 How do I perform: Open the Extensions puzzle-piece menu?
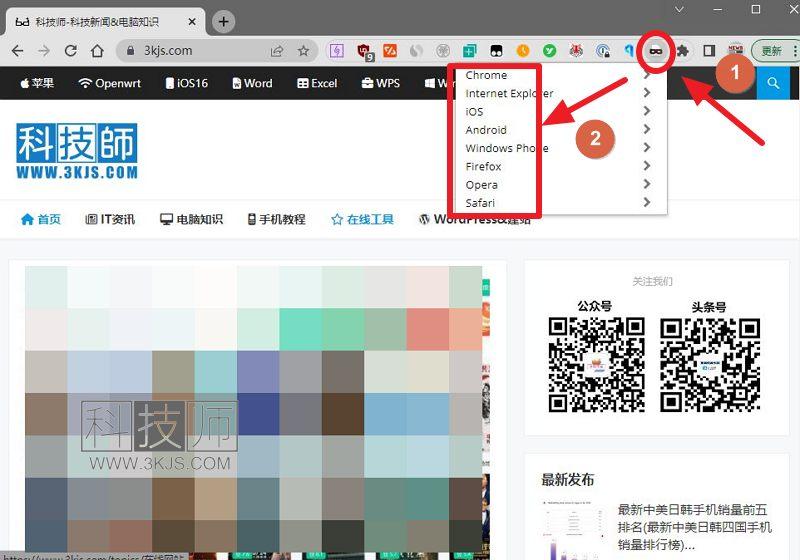coord(683,50)
